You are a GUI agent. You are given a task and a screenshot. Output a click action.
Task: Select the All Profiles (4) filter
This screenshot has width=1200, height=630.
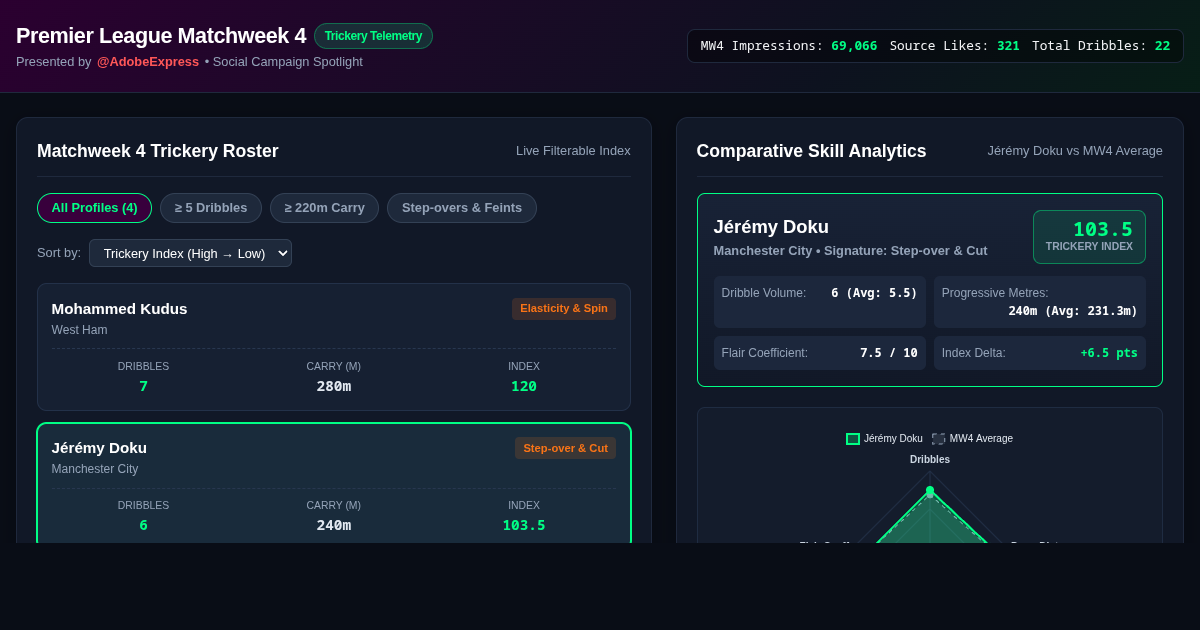coord(94,208)
